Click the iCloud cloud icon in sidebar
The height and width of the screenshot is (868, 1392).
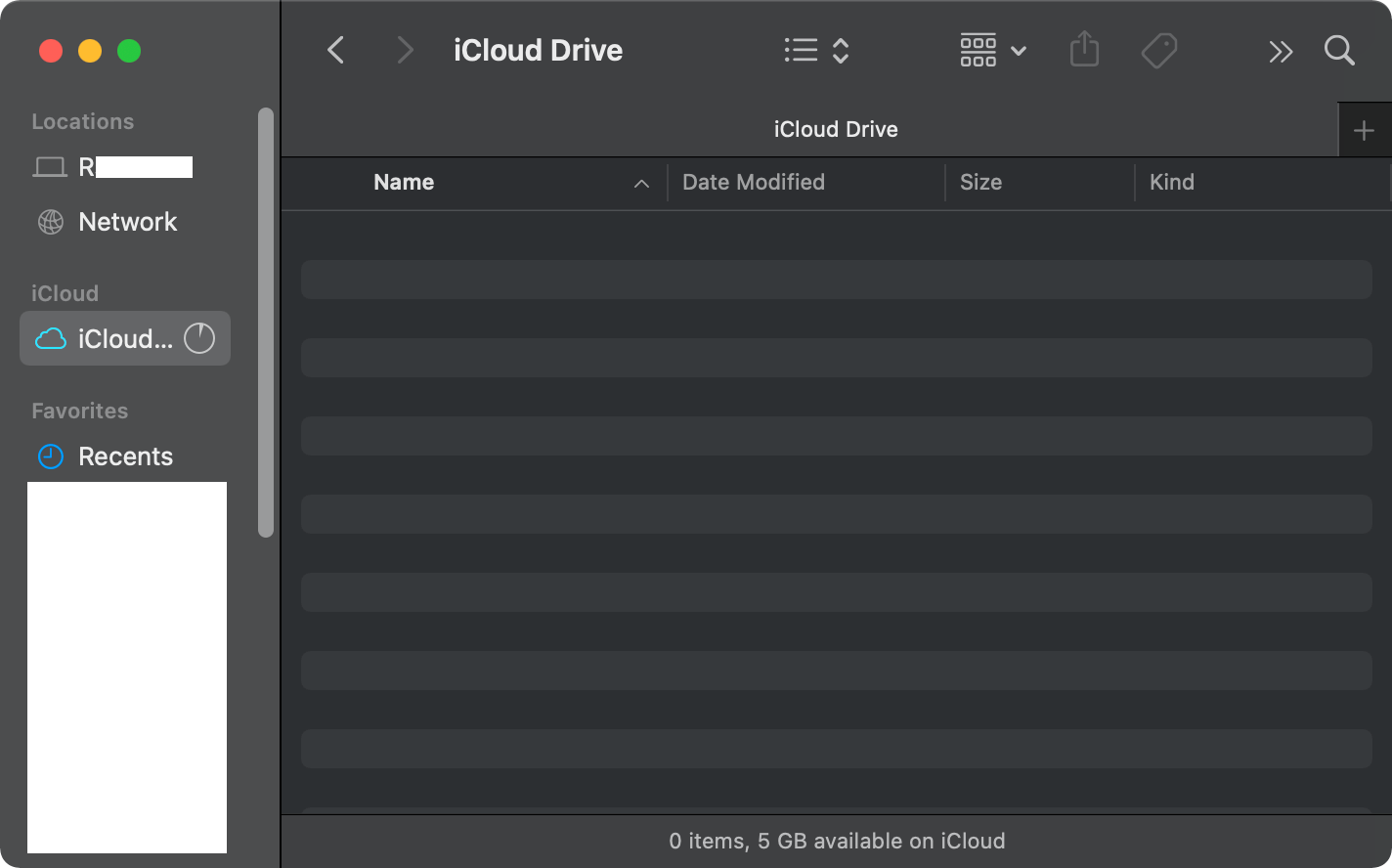coord(51,339)
